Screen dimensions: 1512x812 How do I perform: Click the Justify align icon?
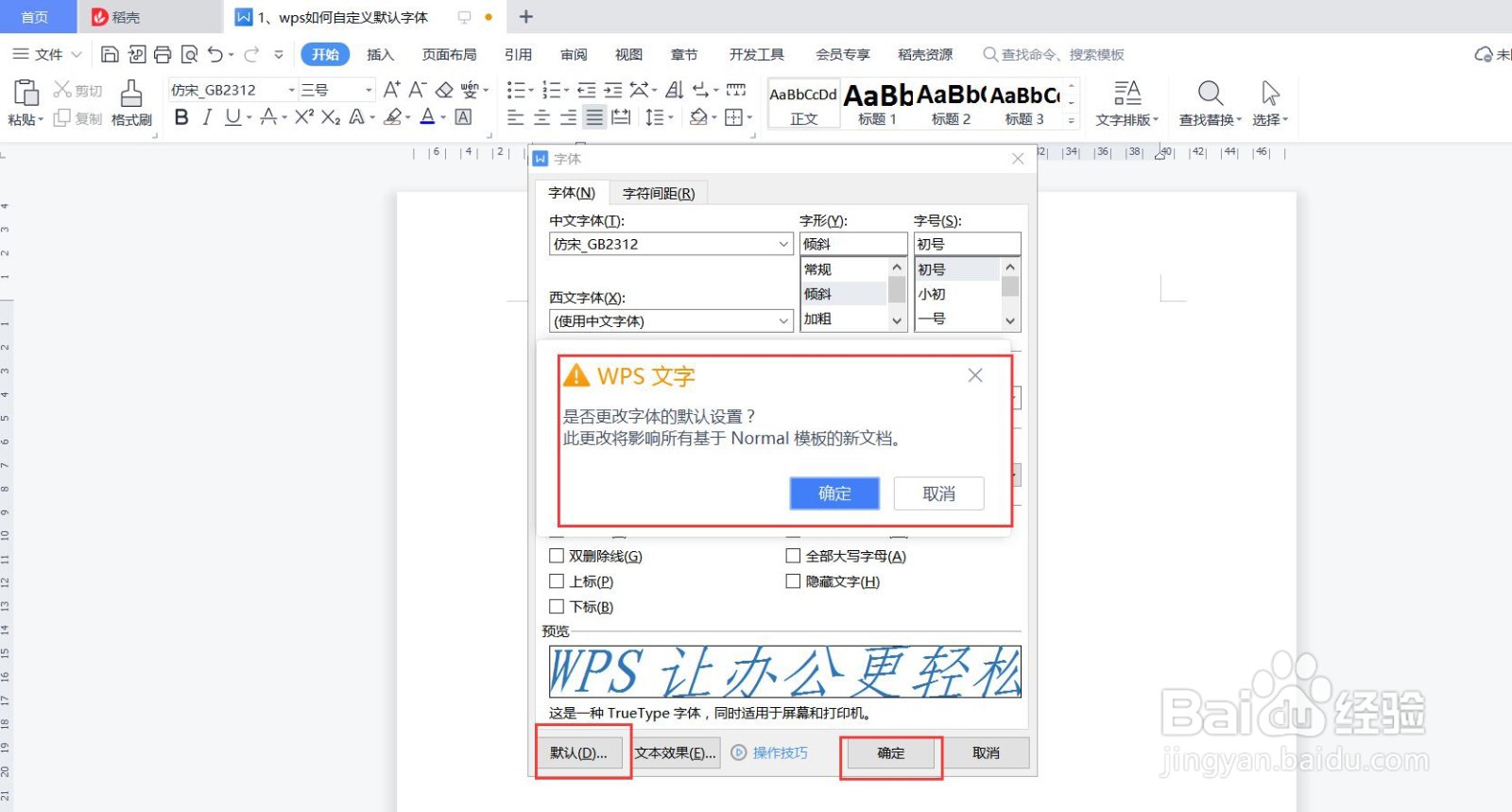[x=594, y=117]
